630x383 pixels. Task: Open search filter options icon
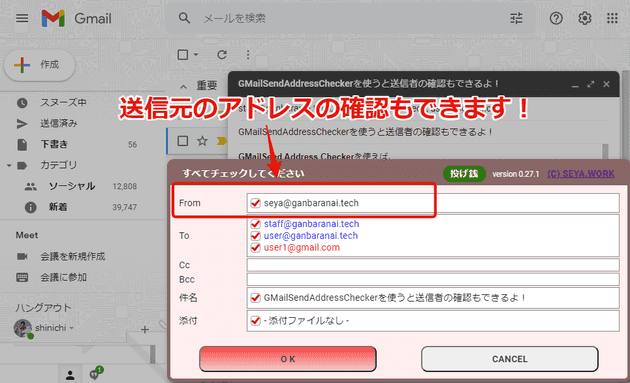click(x=516, y=18)
